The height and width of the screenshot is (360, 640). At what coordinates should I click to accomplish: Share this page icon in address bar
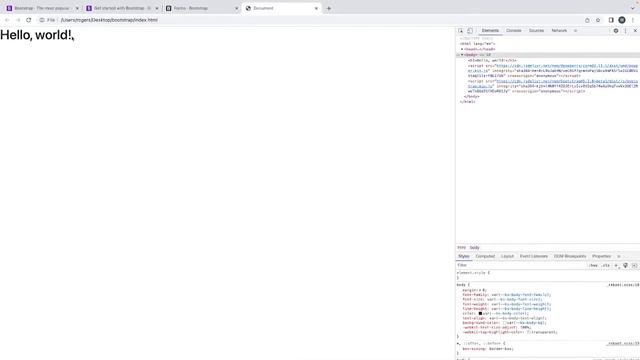587,20
